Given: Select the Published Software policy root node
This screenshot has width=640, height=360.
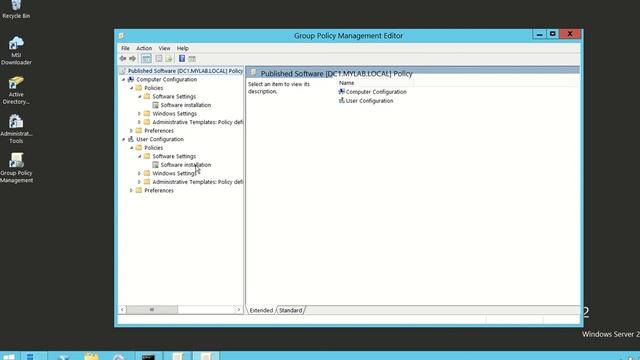Looking at the screenshot, I should (x=185, y=71).
